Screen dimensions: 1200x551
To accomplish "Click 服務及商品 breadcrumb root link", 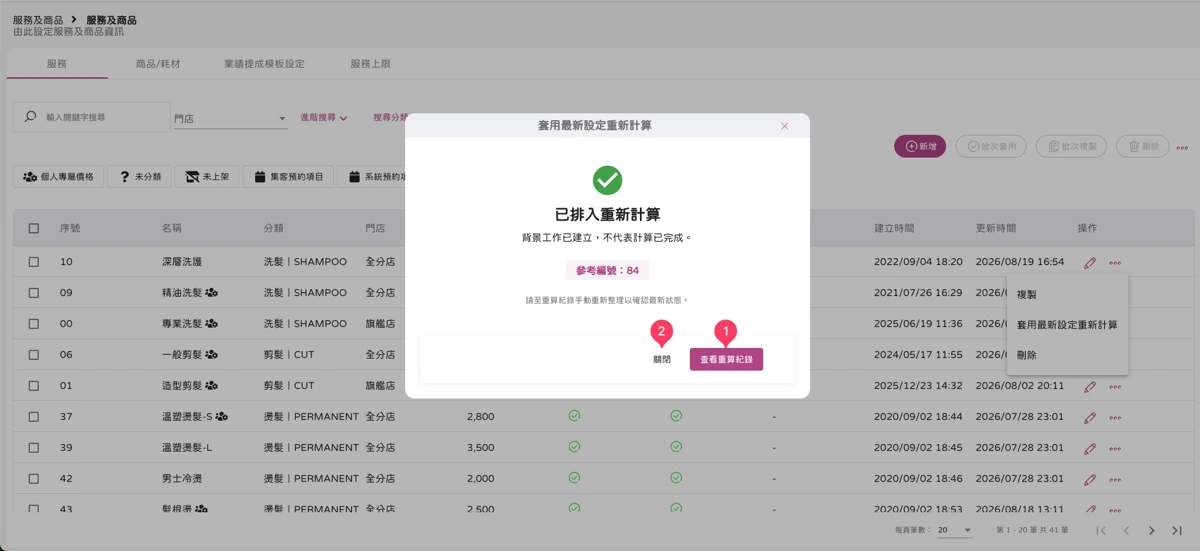I will [38, 20].
